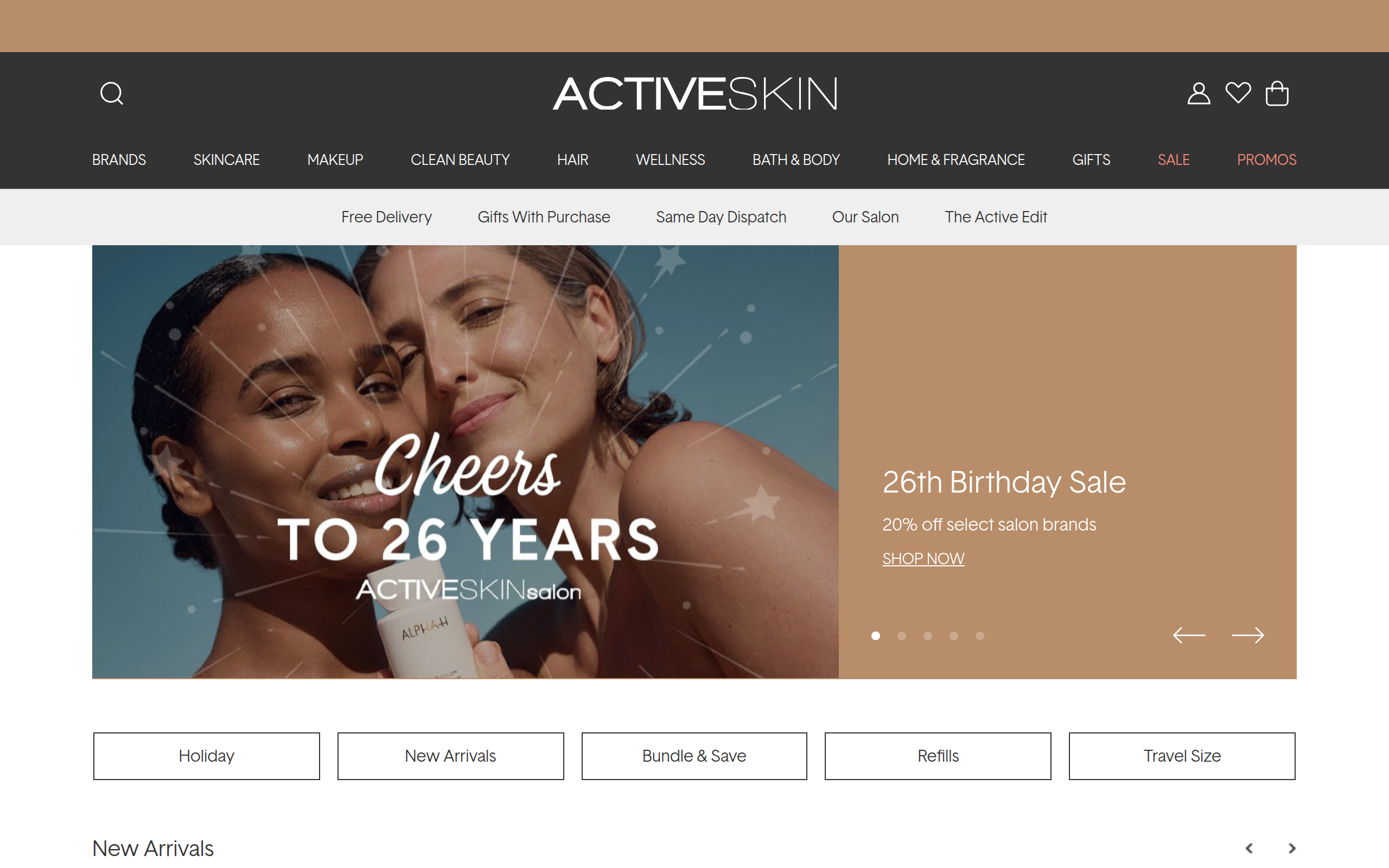The width and height of the screenshot is (1389, 868).
Task: Open the account profile icon
Action: pos(1199,93)
